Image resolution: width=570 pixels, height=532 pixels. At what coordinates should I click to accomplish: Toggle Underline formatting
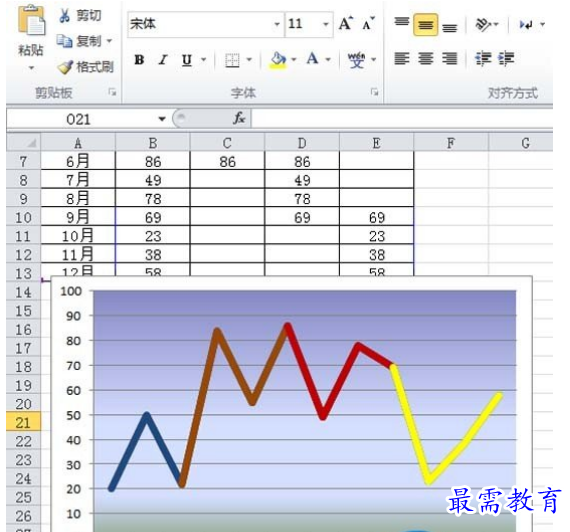pos(186,60)
